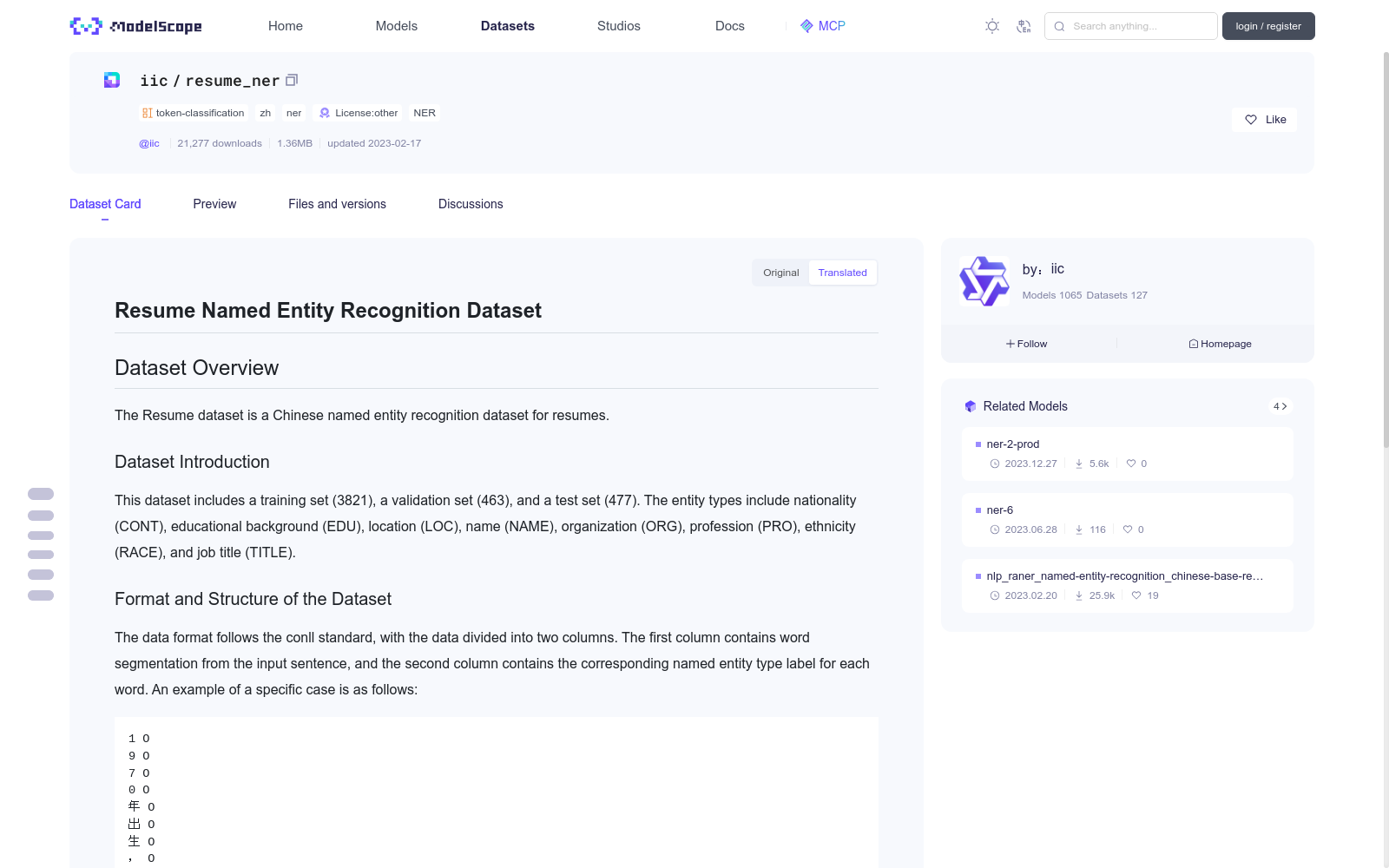Click the lowercase ner tag
Image resolution: width=1389 pixels, height=868 pixels.
point(294,113)
